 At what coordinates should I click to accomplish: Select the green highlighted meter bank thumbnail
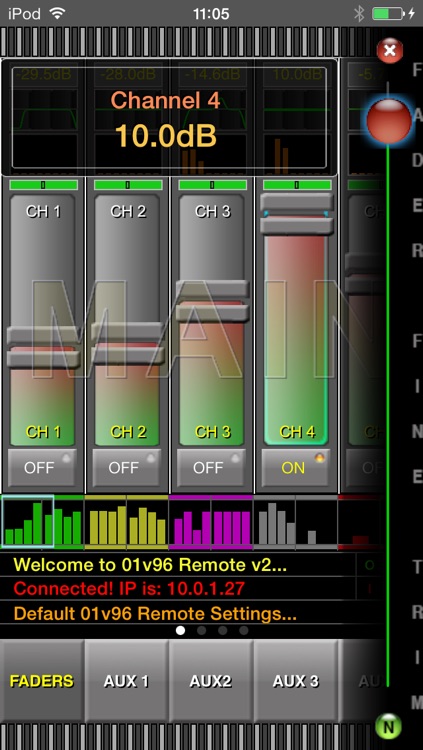[x=28, y=521]
